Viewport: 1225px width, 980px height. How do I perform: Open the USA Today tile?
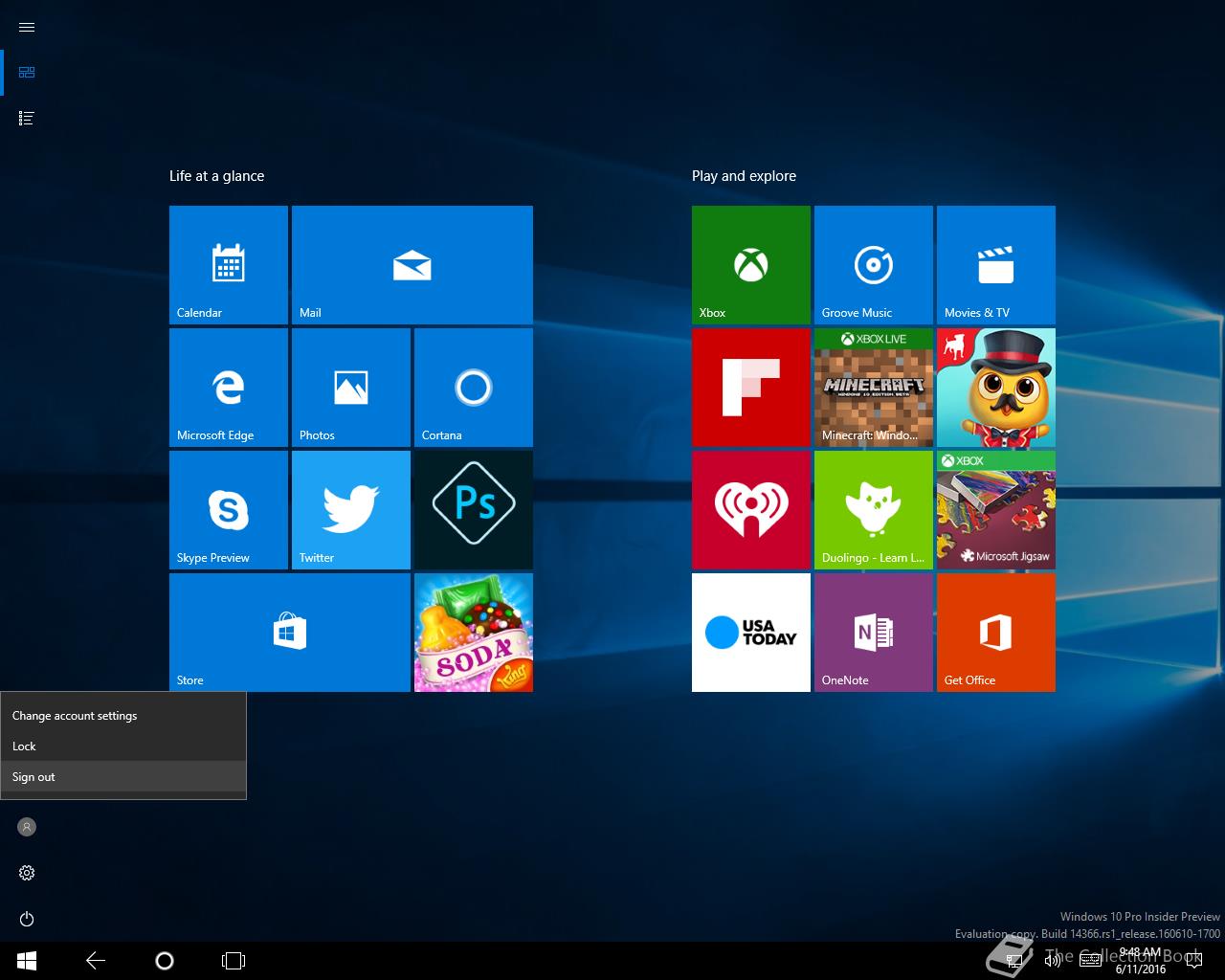coord(751,633)
